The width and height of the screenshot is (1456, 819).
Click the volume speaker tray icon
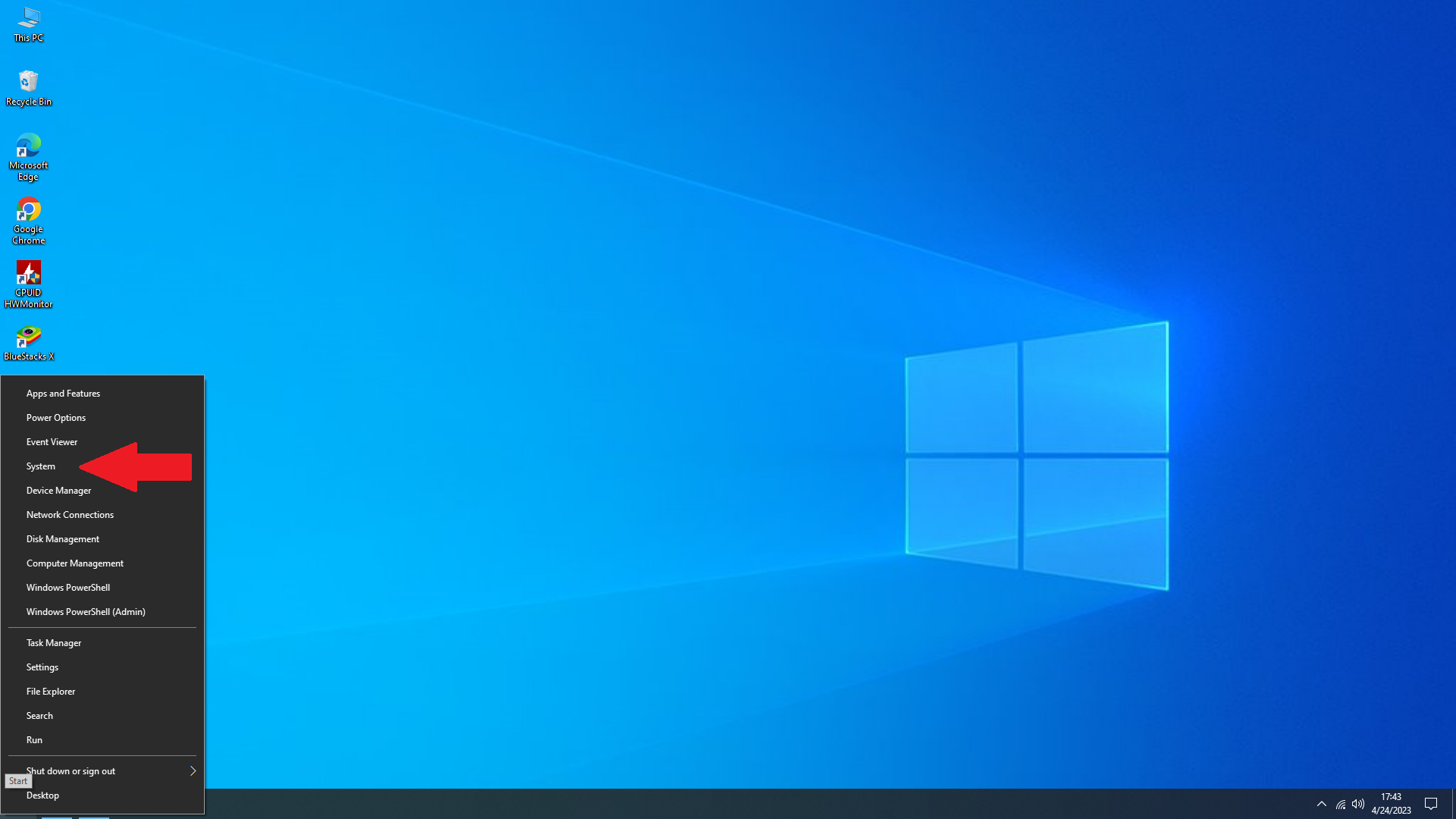pyautogui.click(x=1358, y=804)
